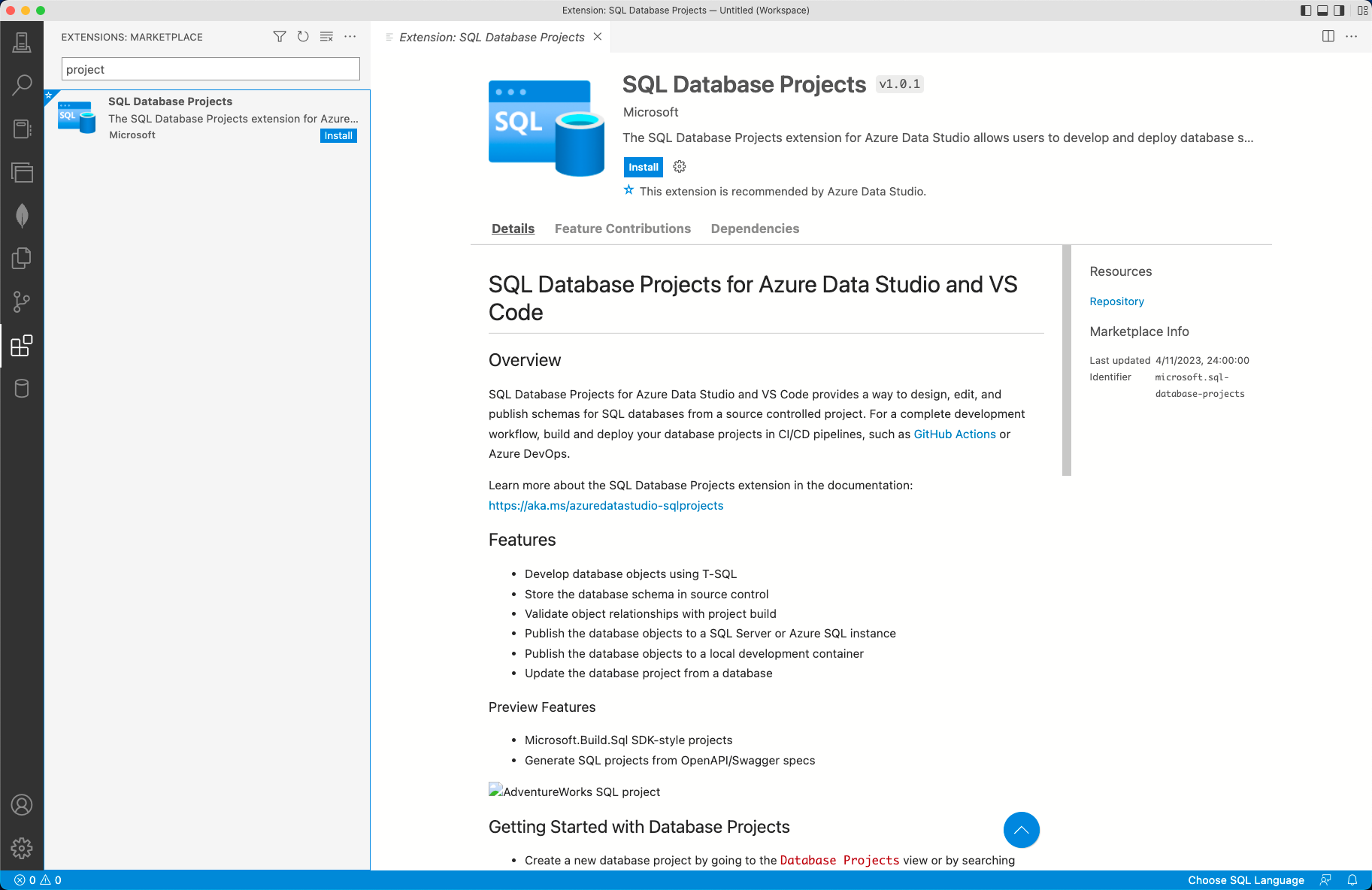Open the Accounts menu

(x=22, y=805)
